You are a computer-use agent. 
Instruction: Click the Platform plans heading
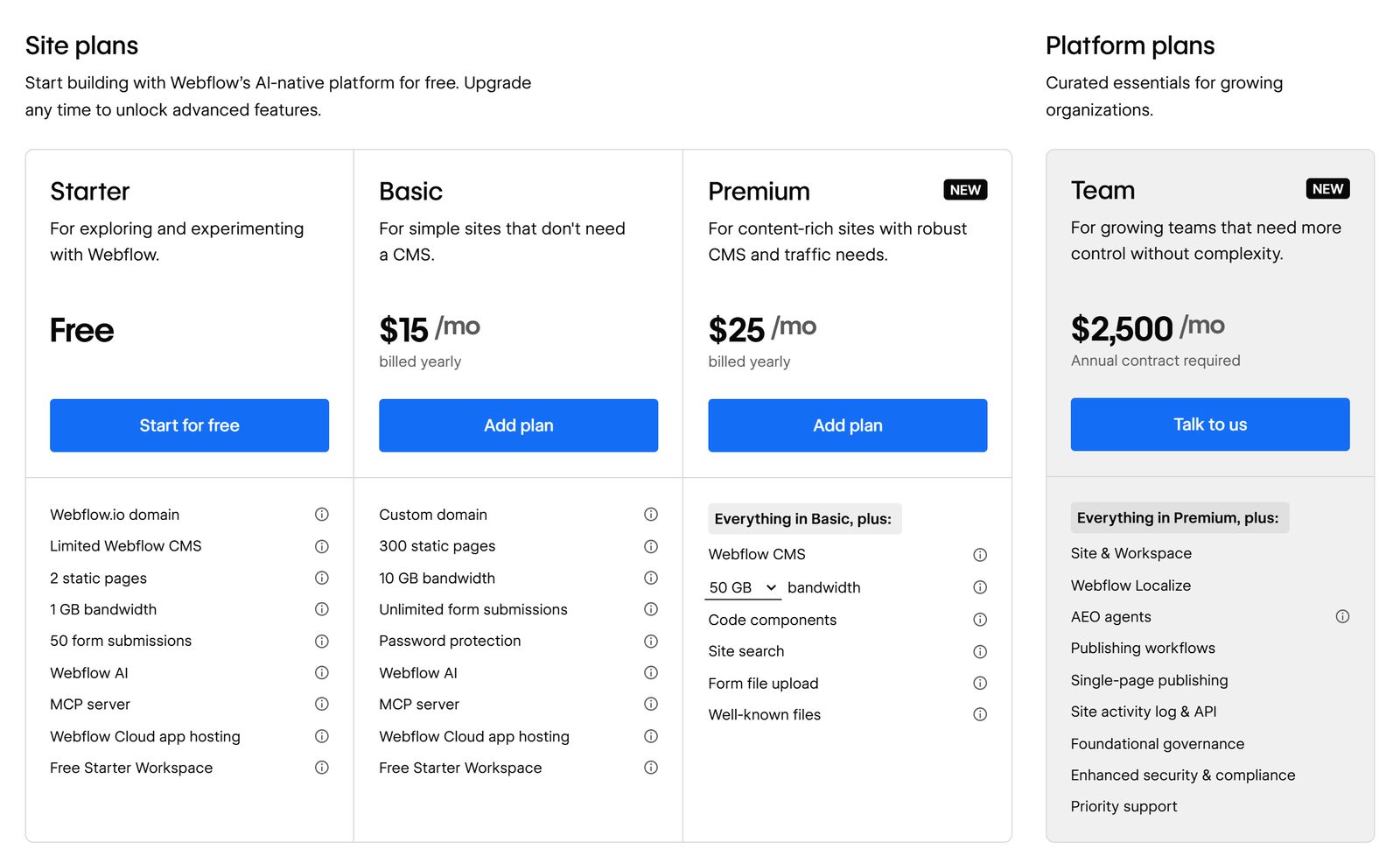point(1130,46)
